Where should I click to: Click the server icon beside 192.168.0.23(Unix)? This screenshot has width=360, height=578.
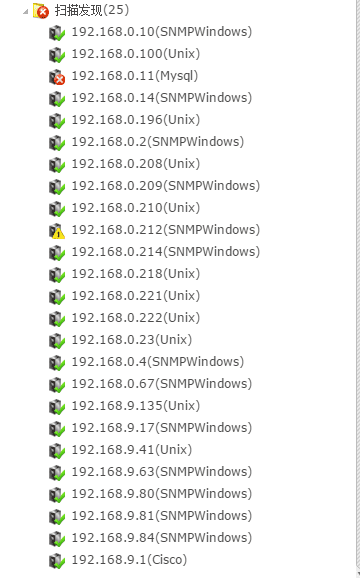tap(57, 341)
